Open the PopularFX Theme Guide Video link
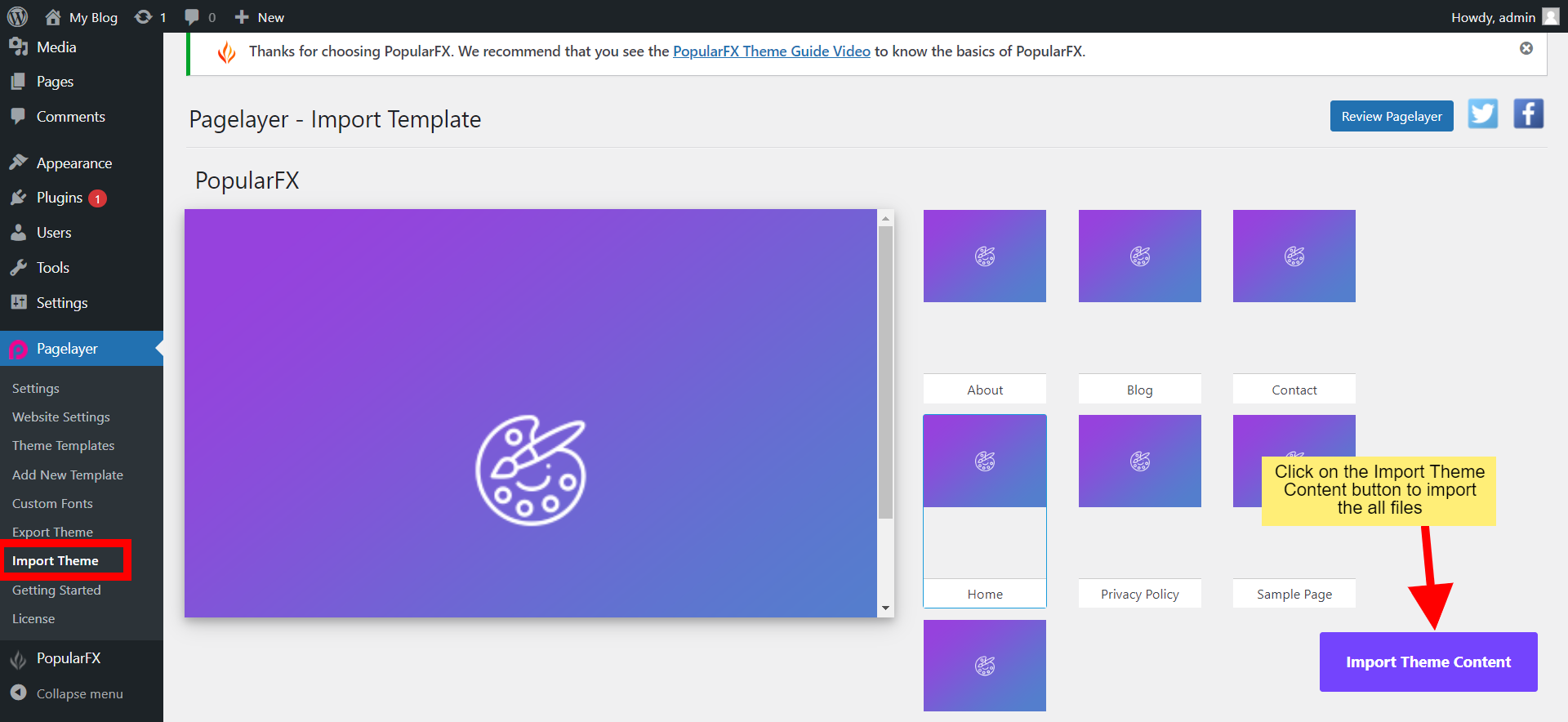The image size is (1568, 722). pyautogui.click(x=771, y=51)
